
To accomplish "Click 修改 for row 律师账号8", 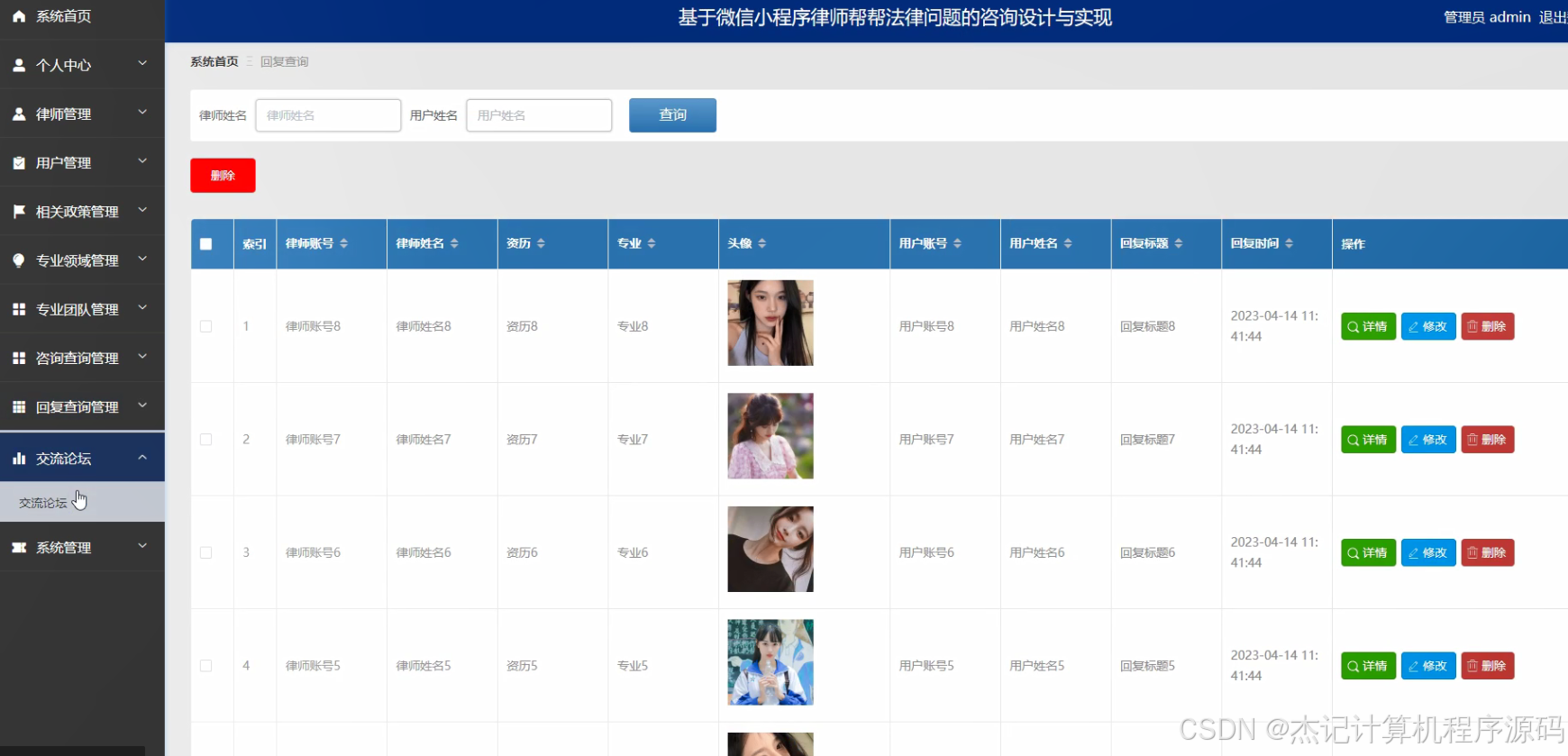I will (x=1428, y=326).
